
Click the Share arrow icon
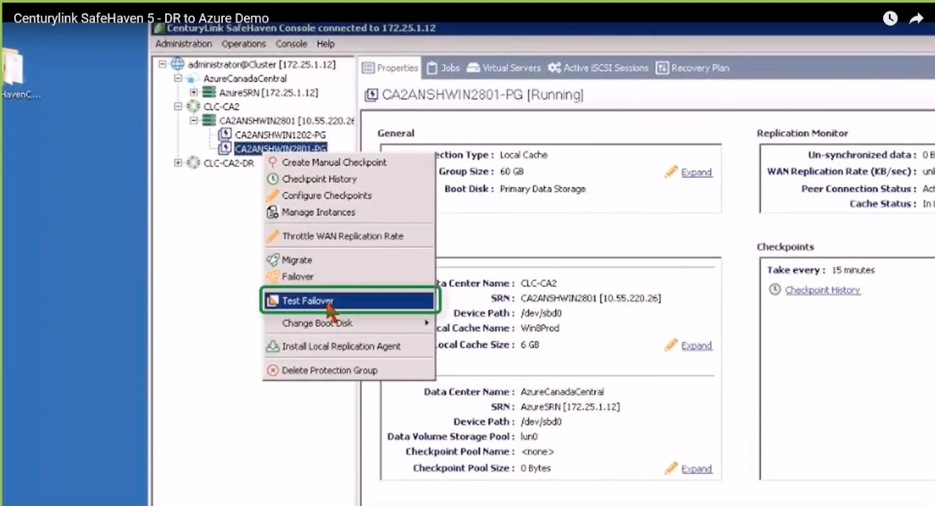(x=916, y=18)
